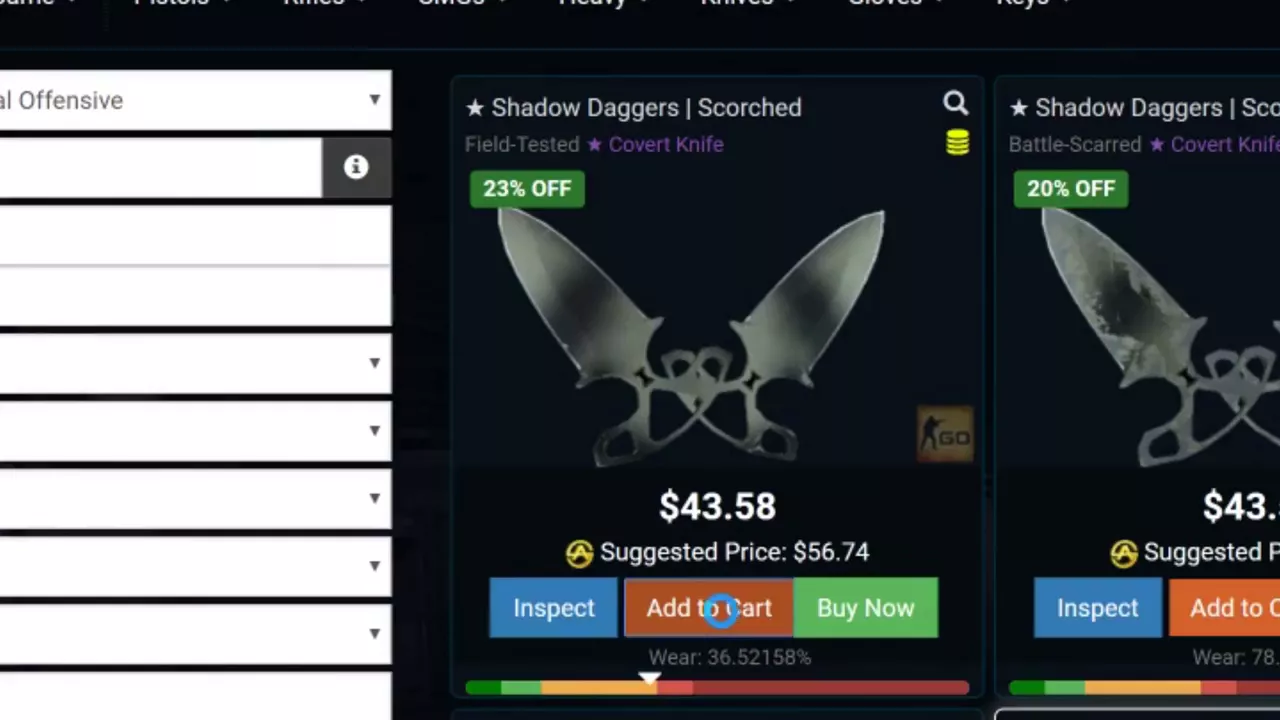Focus the text field next to info icon
This screenshot has height=720, width=1280.
[x=161, y=167]
